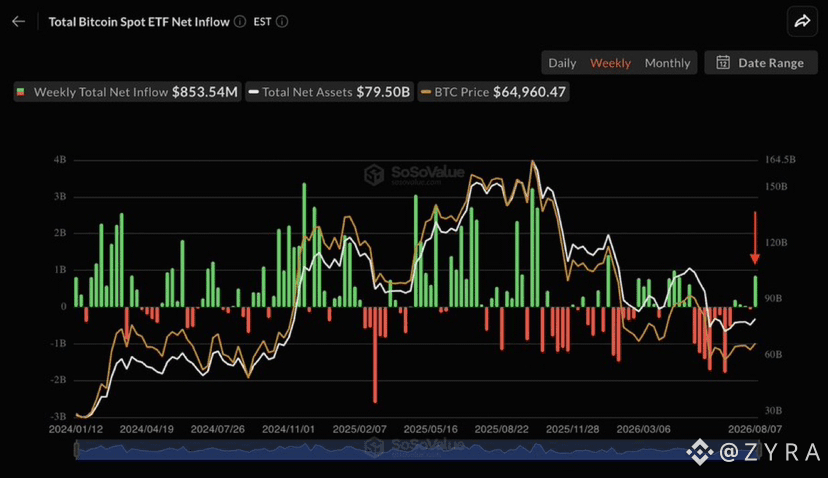828x478 pixels.
Task: Click the tallest red outflow bar near 2025/02
Action: [375, 354]
